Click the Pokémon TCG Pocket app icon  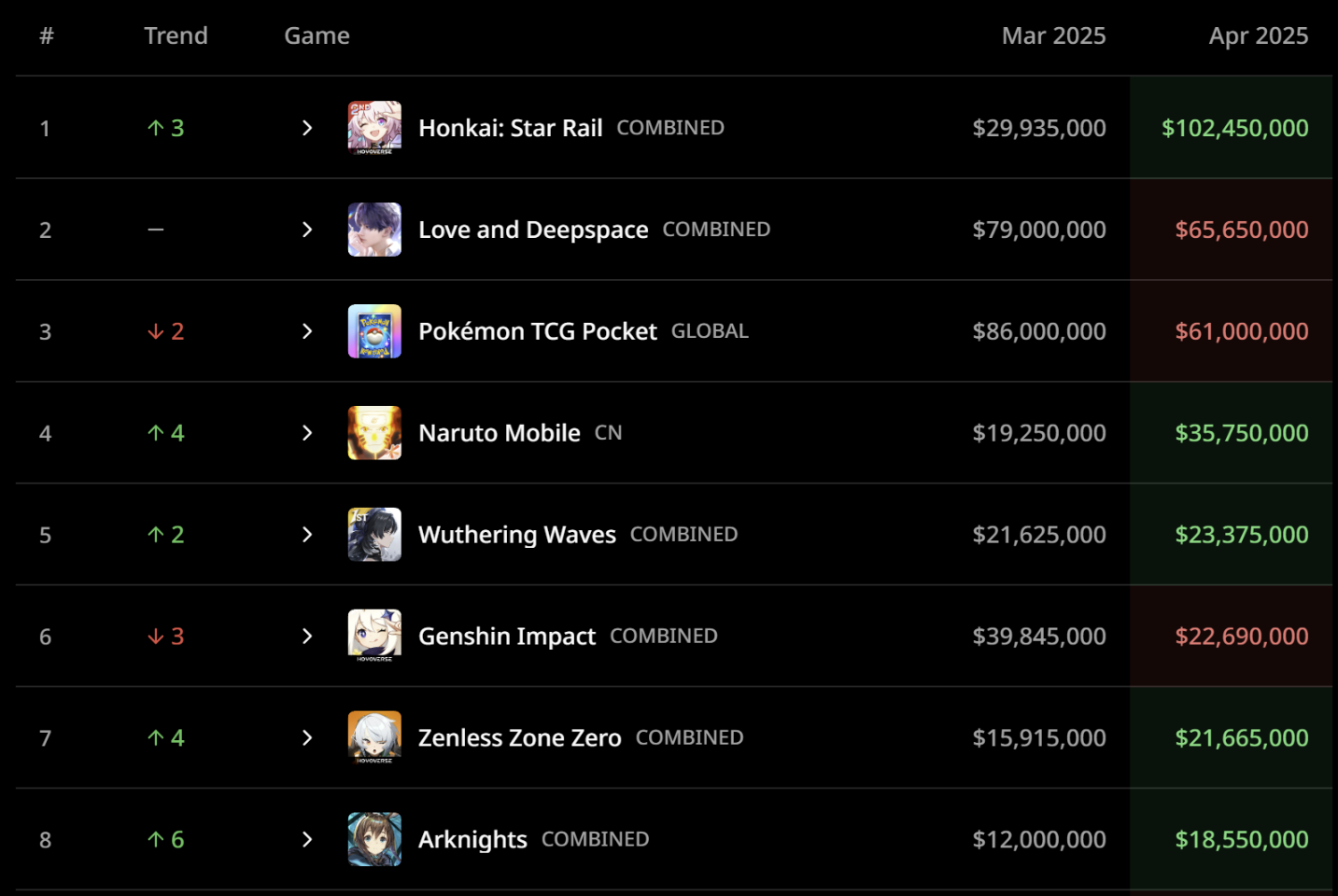click(x=374, y=331)
